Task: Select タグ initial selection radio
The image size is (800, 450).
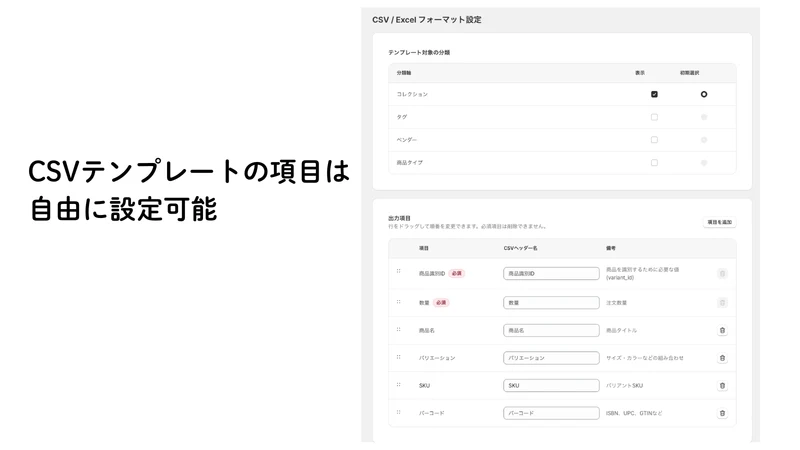Action: 704,117
